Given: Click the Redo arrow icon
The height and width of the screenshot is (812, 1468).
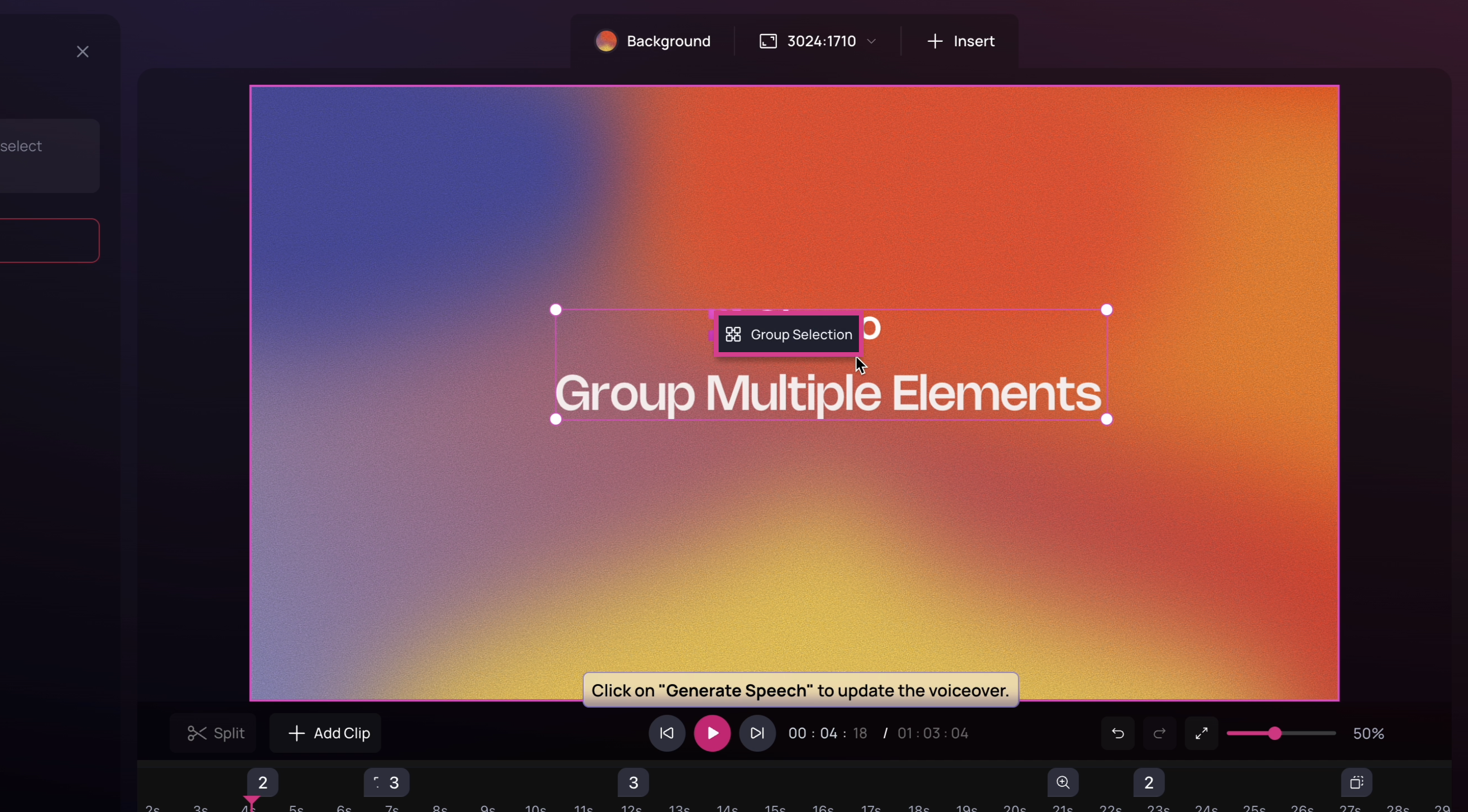Looking at the screenshot, I should (1159, 733).
